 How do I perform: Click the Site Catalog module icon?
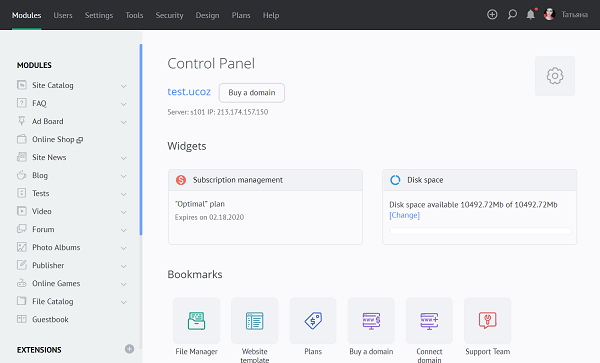click(x=22, y=85)
